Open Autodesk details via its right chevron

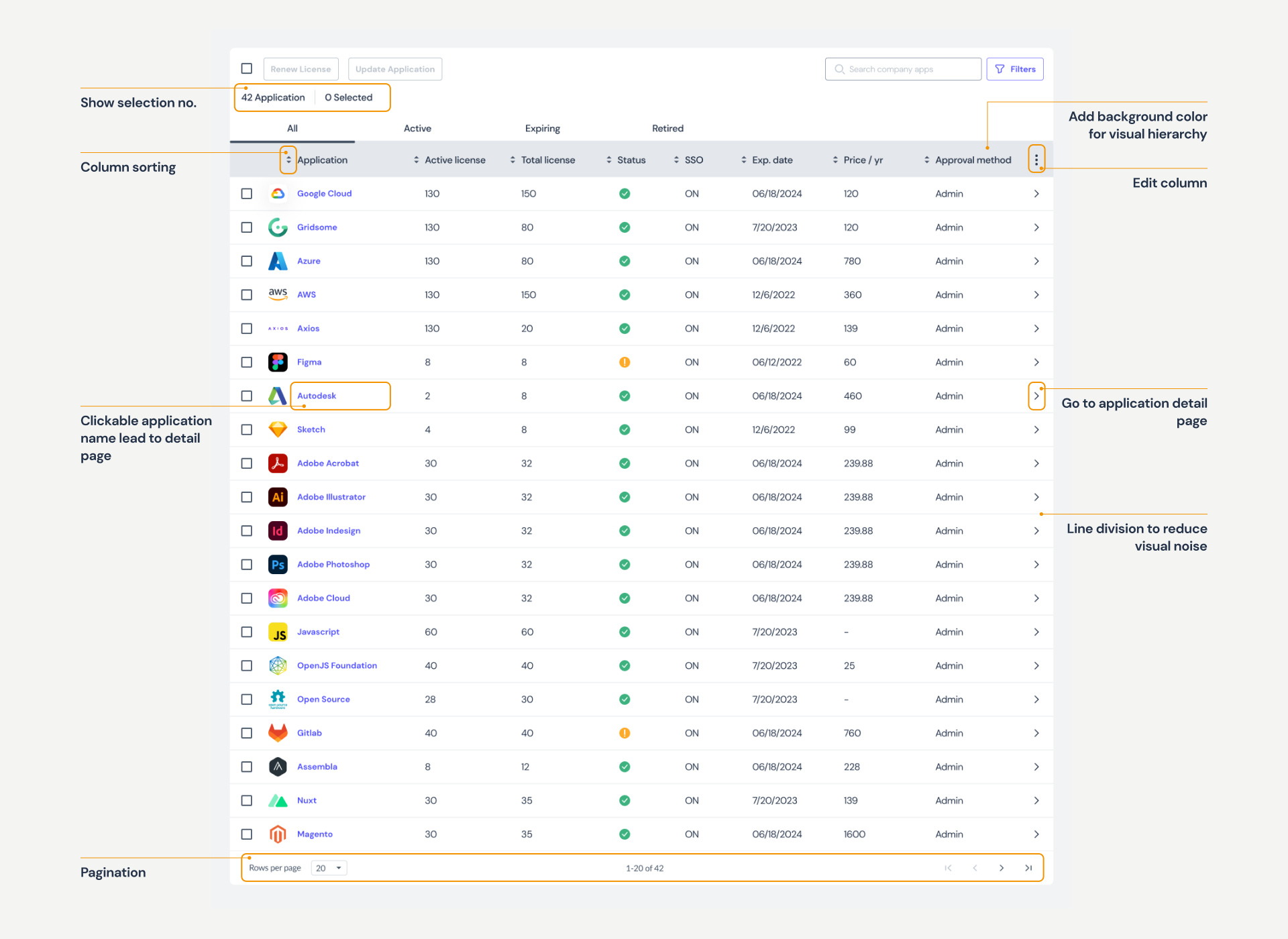pyautogui.click(x=1036, y=396)
